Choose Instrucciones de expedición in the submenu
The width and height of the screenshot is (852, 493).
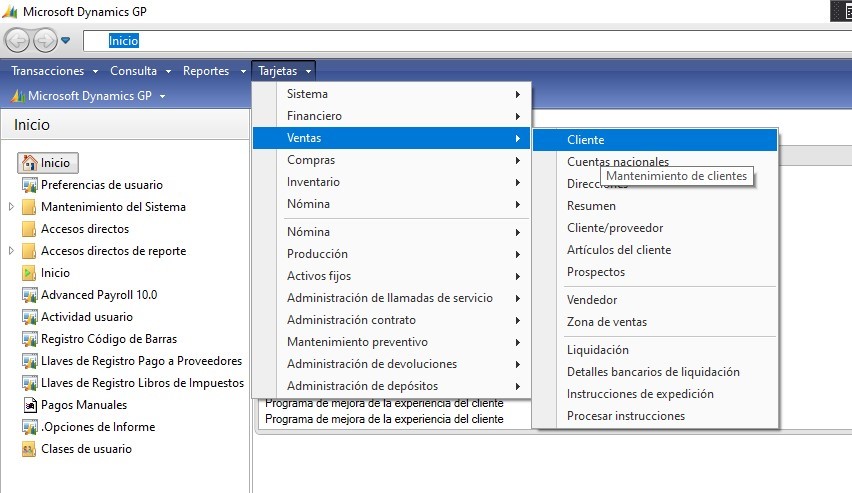pos(655,394)
